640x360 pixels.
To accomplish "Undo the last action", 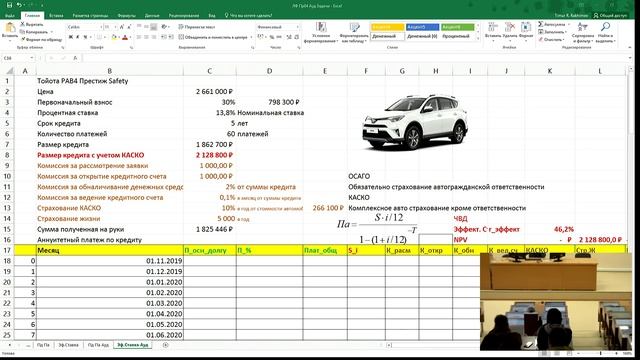I will tap(19, 5).
